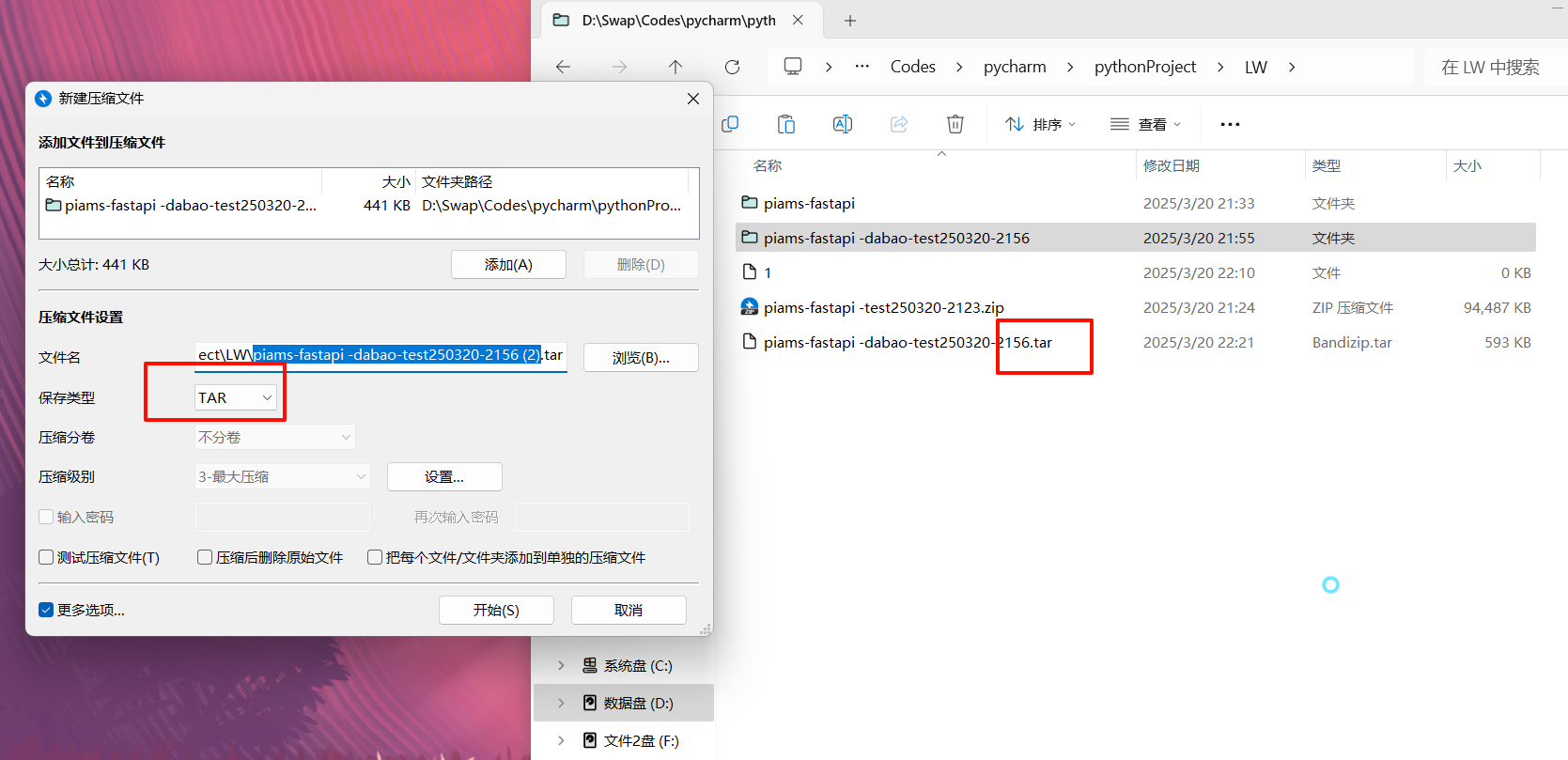The width and height of the screenshot is (1568, 760).
Task: Click the Delete trash icon in Explorer toolbar
Action: point(955,124)
